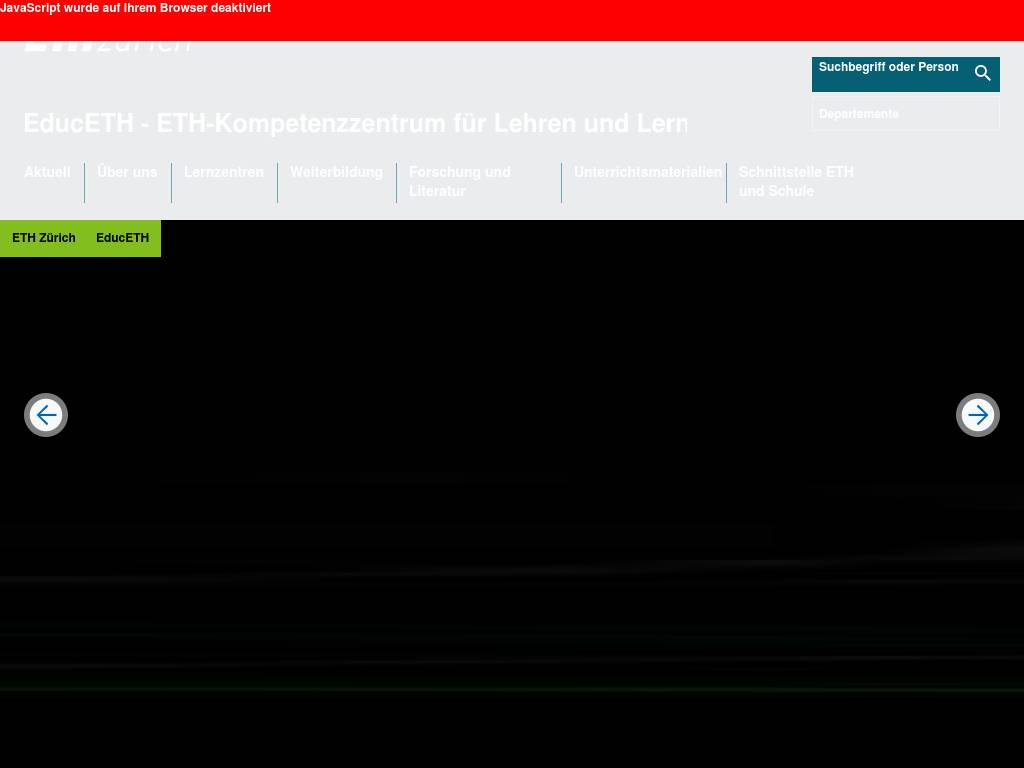The width and height of the screenshot is (1024, 768).
Task: Click the EducETH breadcrumb link
Action: tap(122, 238)
